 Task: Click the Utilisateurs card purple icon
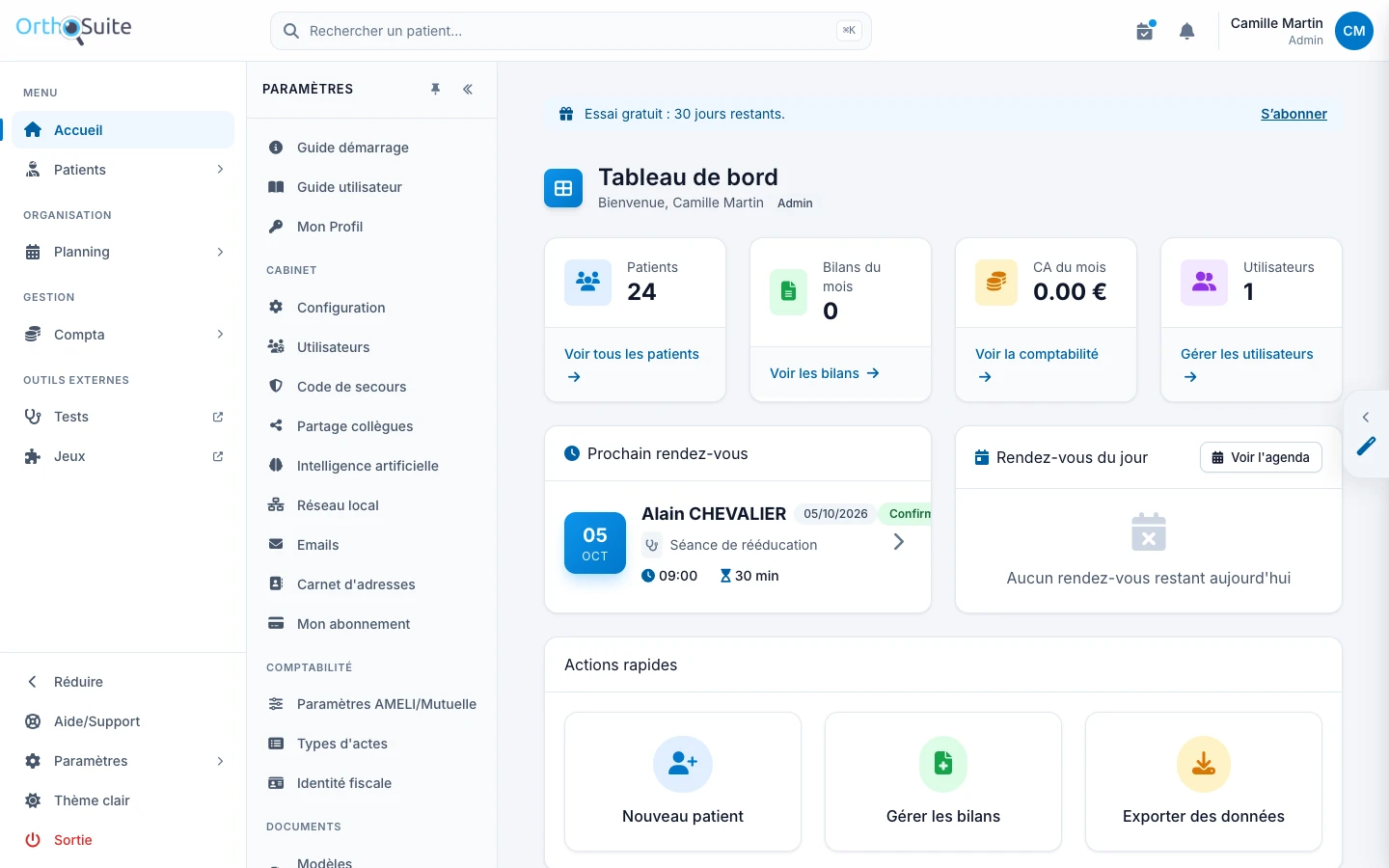pyautogui.click(x=1204, y=282)
